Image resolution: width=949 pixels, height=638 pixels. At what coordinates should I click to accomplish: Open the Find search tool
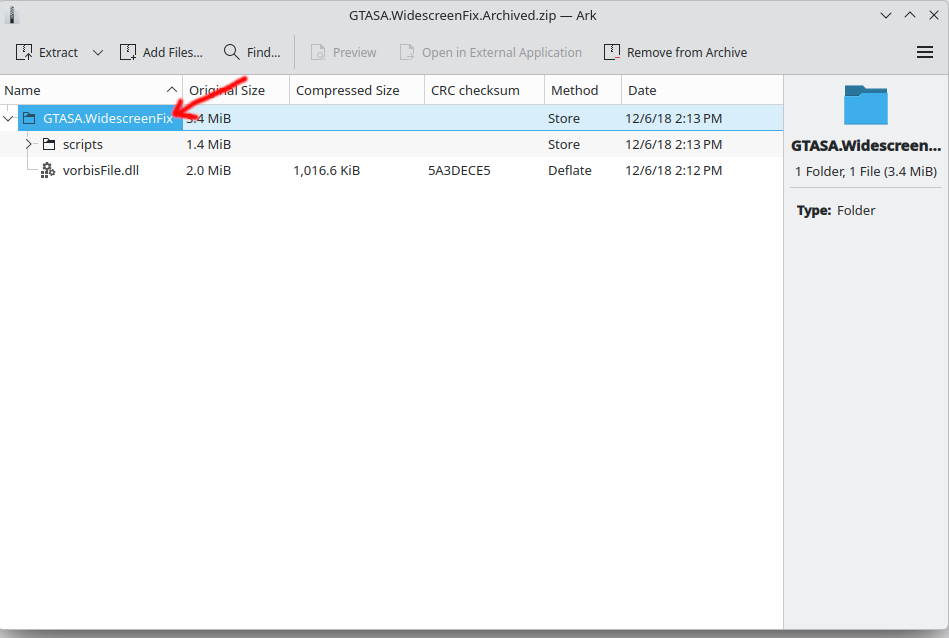252,53
